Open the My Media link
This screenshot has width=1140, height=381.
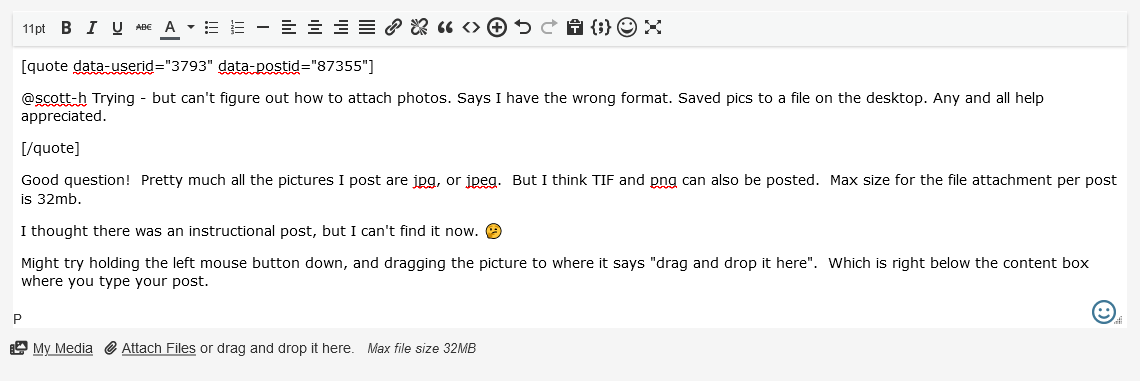[63, 348]
